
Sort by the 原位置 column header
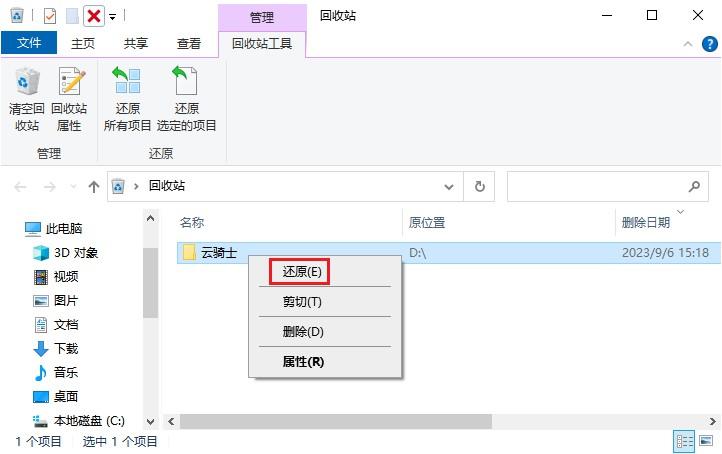coord(427,223)
